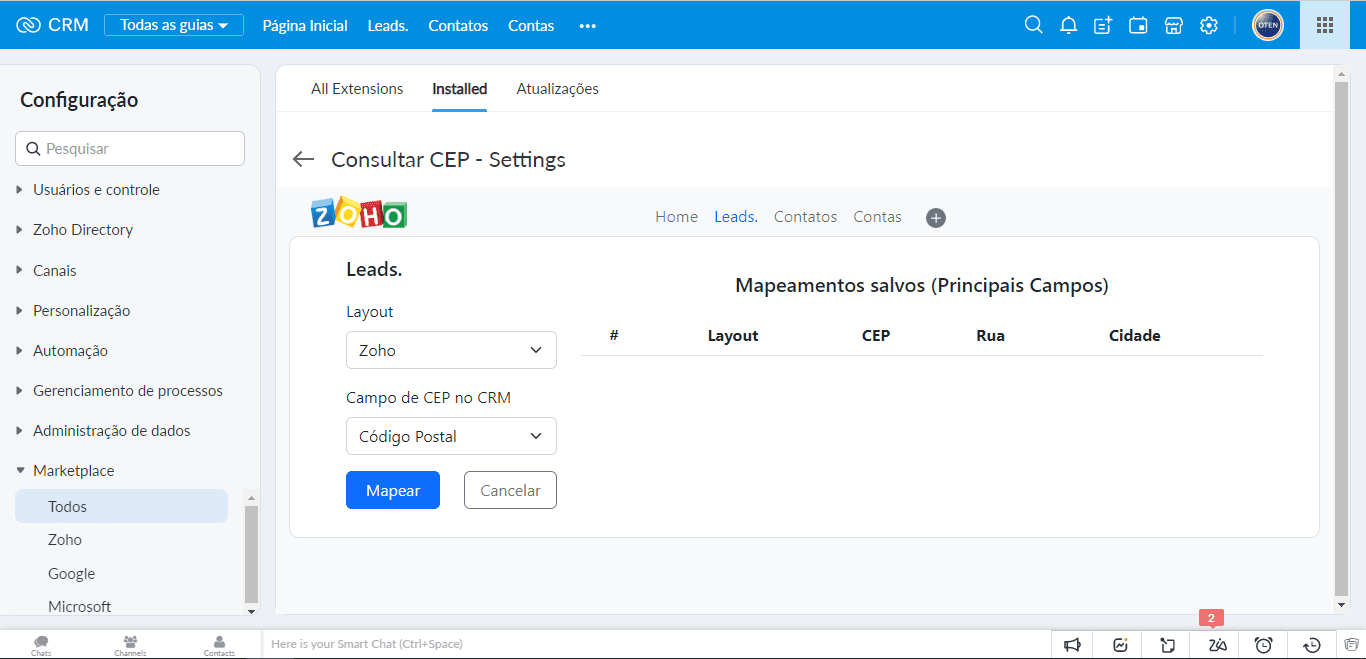This screenshot has width=1366, height=659.
Task: Click the back arrow beside Consultar CEP
Action: (x=303, y=160)
